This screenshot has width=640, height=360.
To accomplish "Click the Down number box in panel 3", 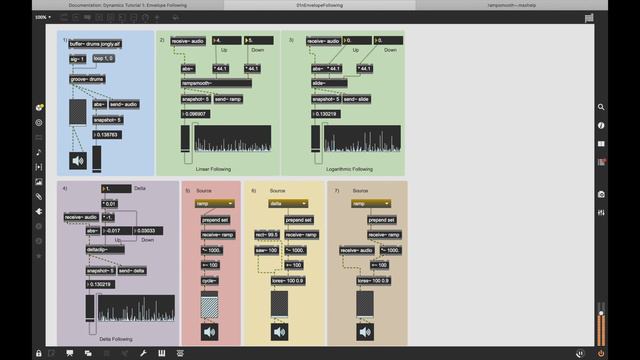I will click(389, 40).
